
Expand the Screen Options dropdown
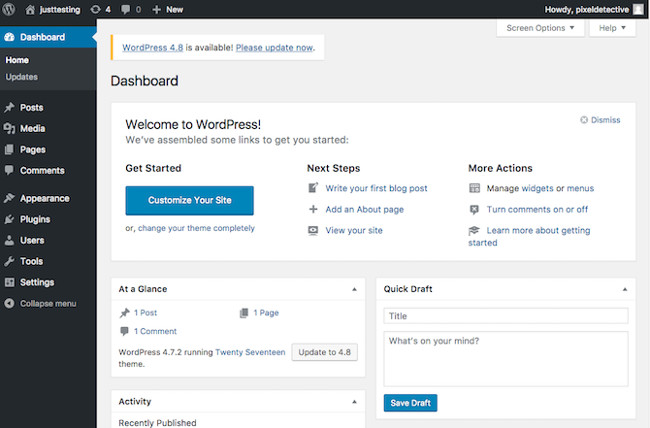coord(540,28)
